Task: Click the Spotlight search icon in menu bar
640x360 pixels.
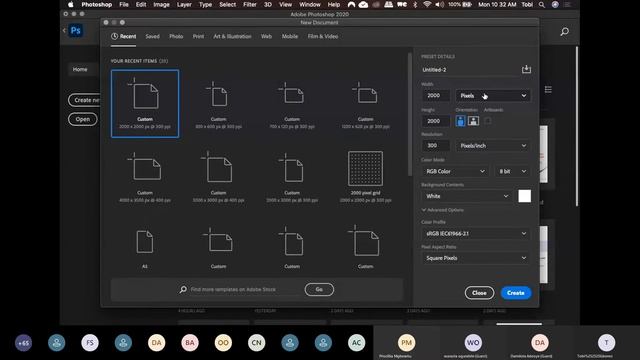Action: coord(542,4)
